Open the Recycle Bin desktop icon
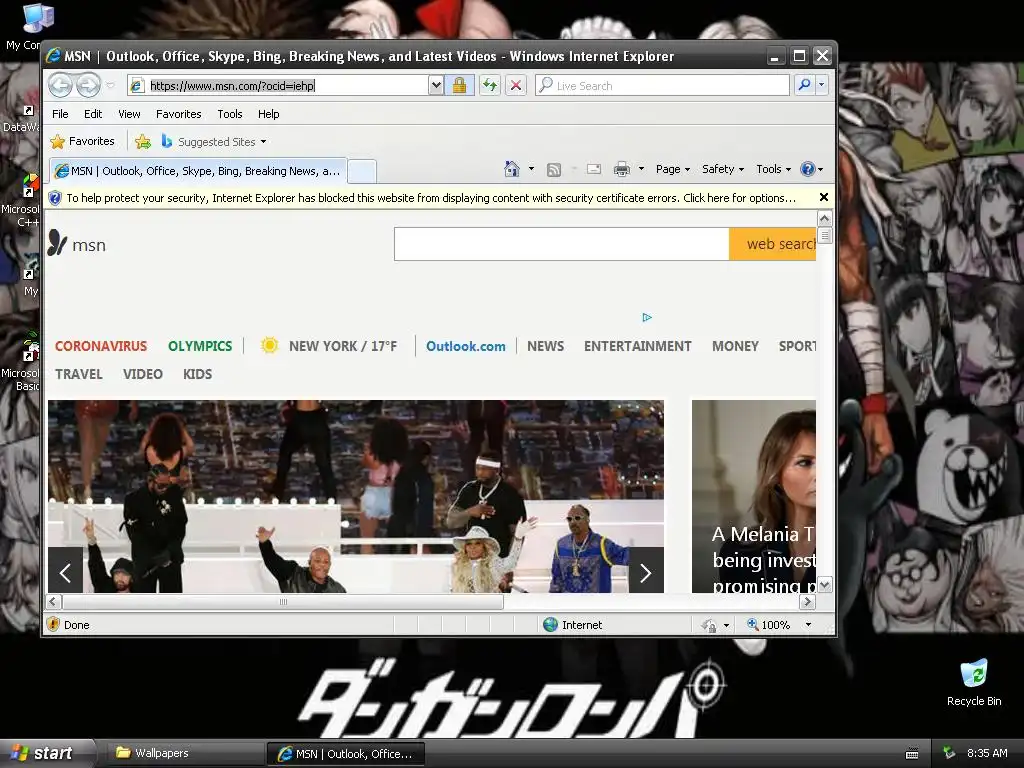1024x768 pixels. point(974,682)
